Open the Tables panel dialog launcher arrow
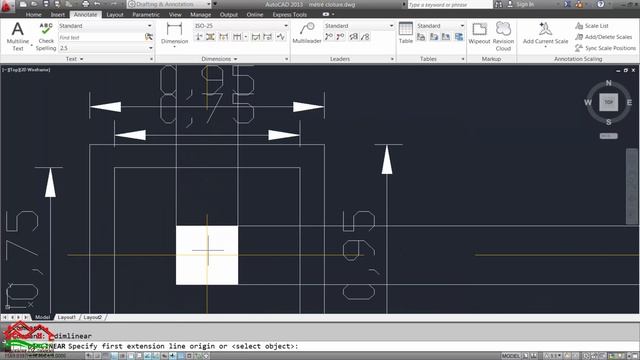 click(x=463, y=59)
